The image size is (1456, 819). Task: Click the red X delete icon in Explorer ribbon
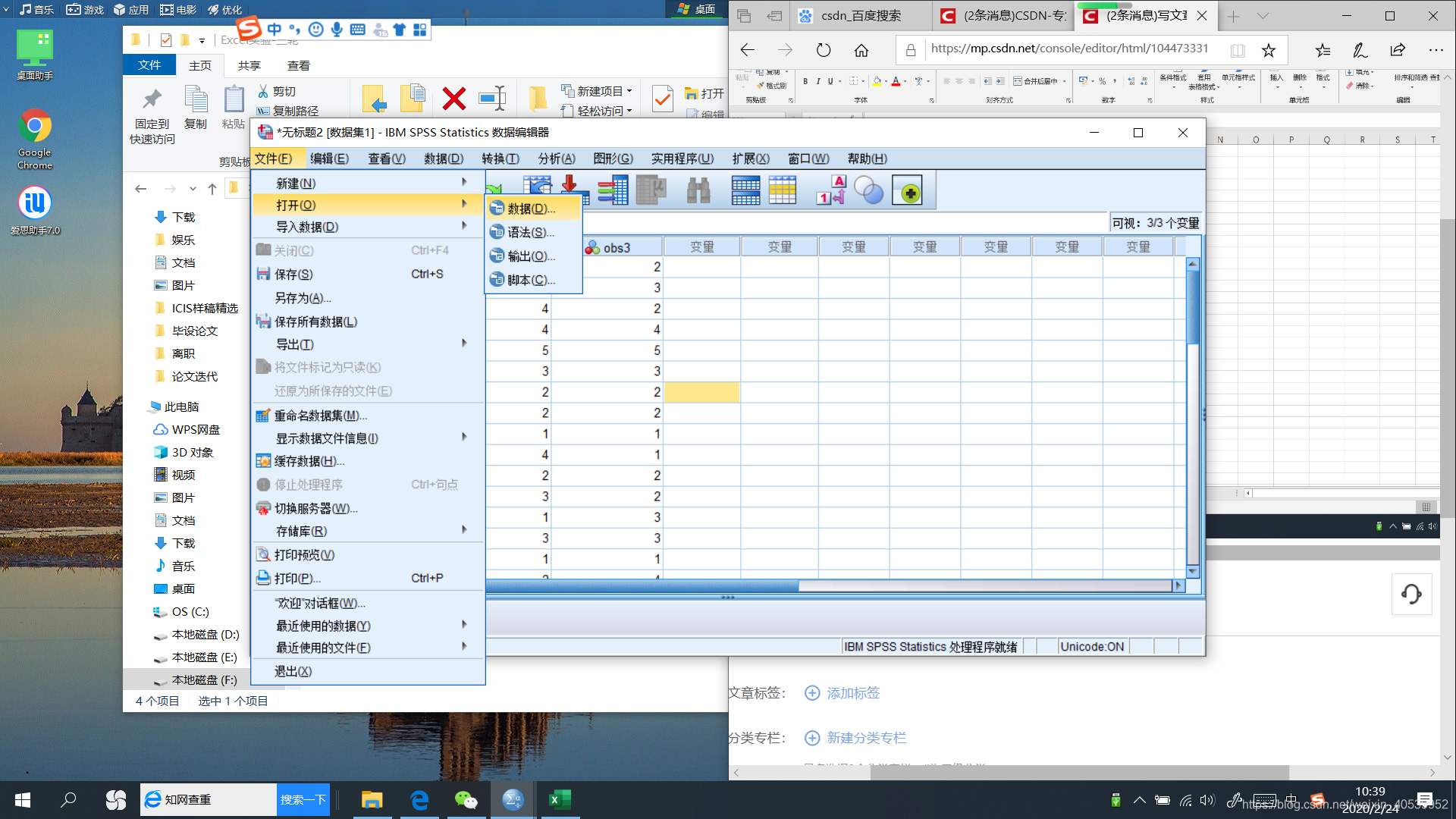pyautogui.click(x=453, y=99)
